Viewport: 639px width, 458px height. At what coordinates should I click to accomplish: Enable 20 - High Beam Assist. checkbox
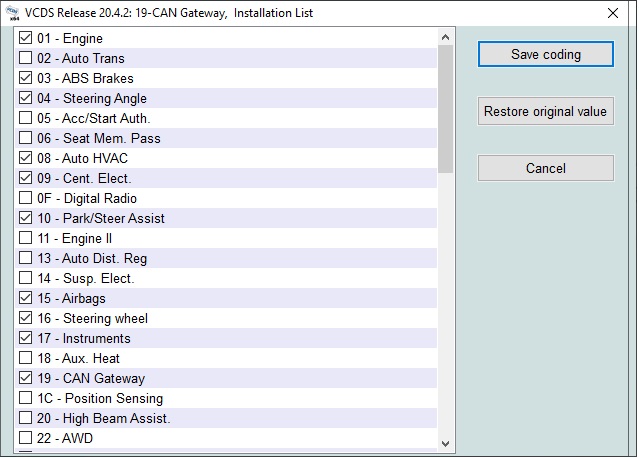point(25,418)
